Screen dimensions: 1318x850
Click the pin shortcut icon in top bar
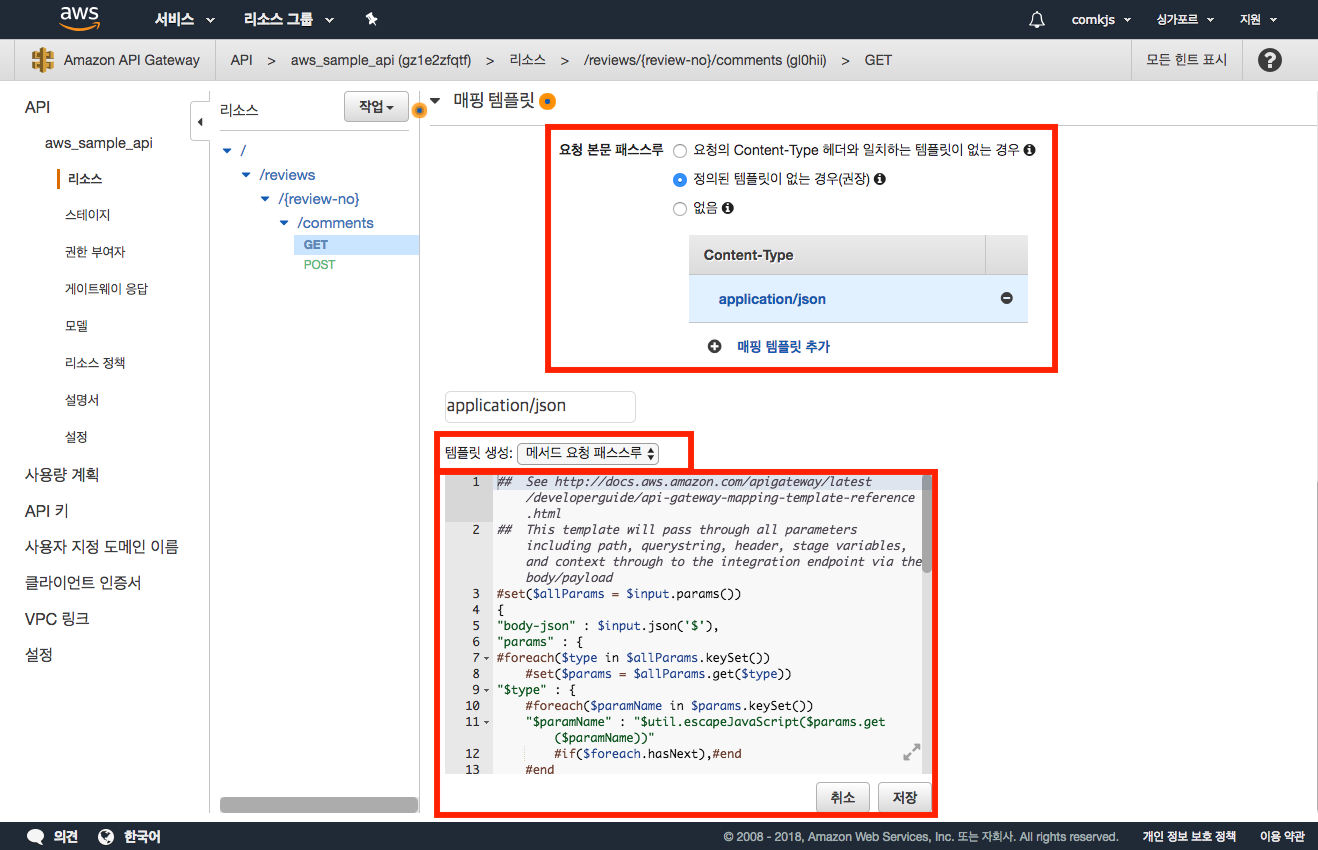tap(371, 20)
